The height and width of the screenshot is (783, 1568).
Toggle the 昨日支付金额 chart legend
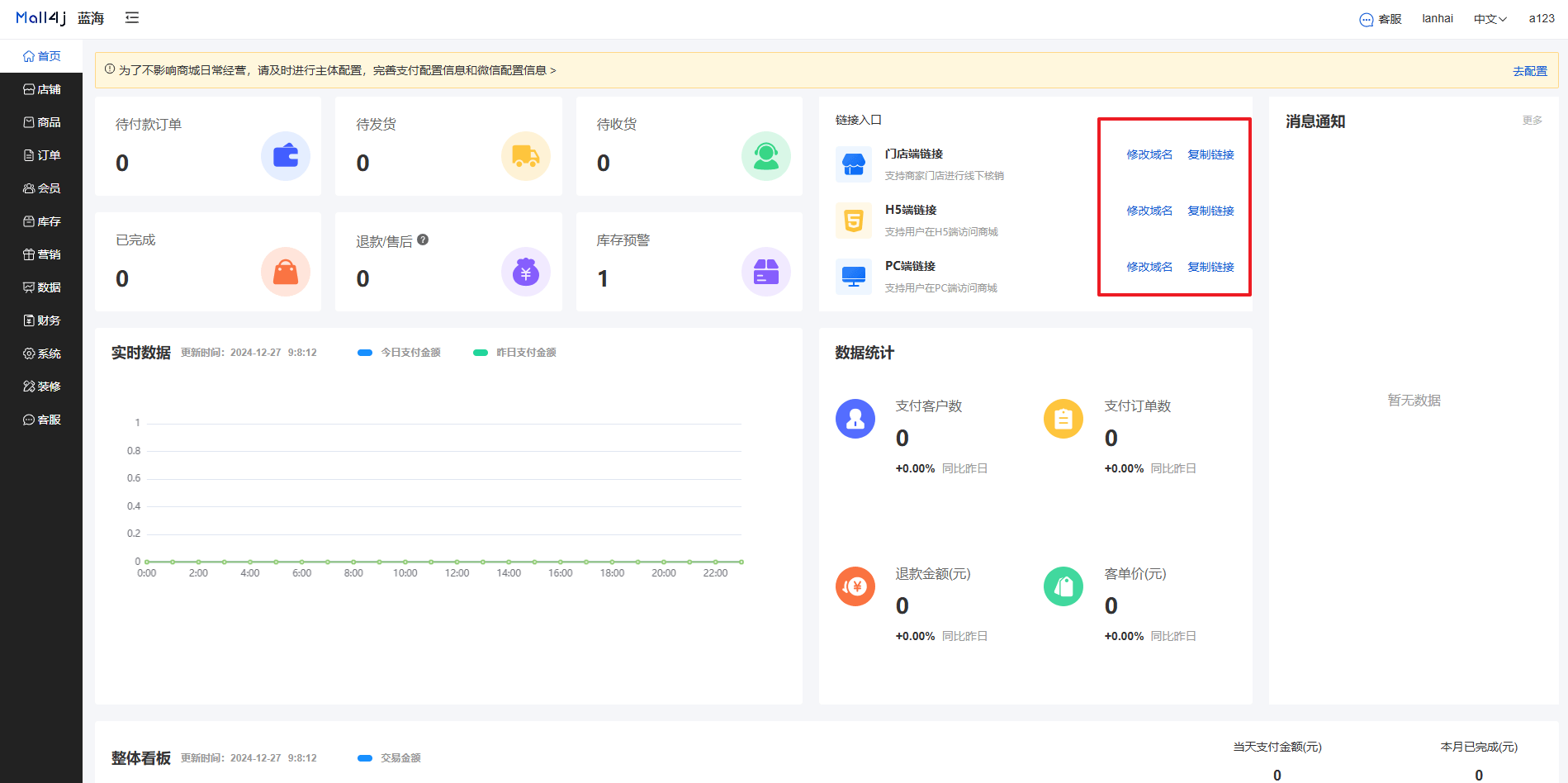[x=514, y=353]
